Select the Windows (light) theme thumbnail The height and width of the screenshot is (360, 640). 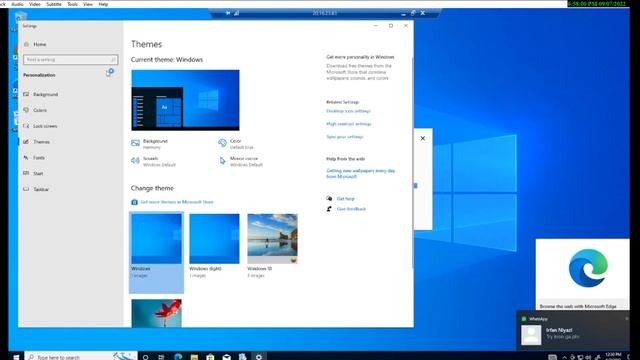click(x=214, y=239)
